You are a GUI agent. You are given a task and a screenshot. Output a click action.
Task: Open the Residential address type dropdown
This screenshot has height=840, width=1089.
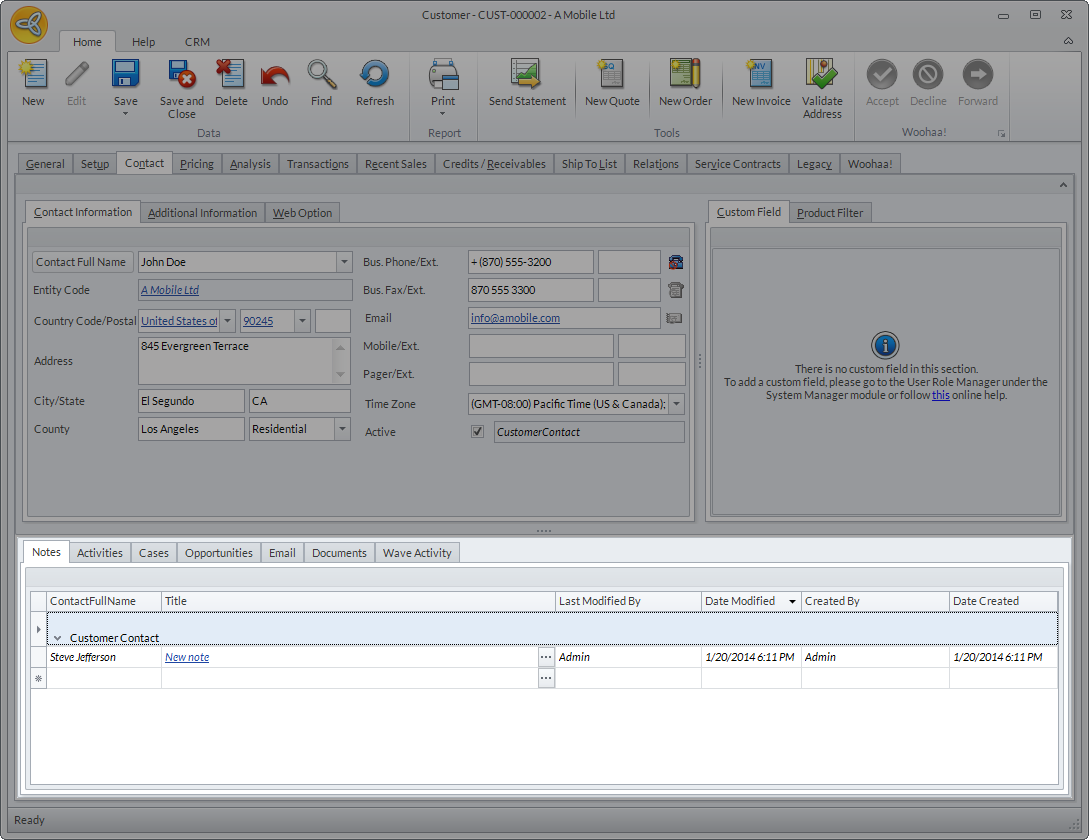[x=342, y=429]
